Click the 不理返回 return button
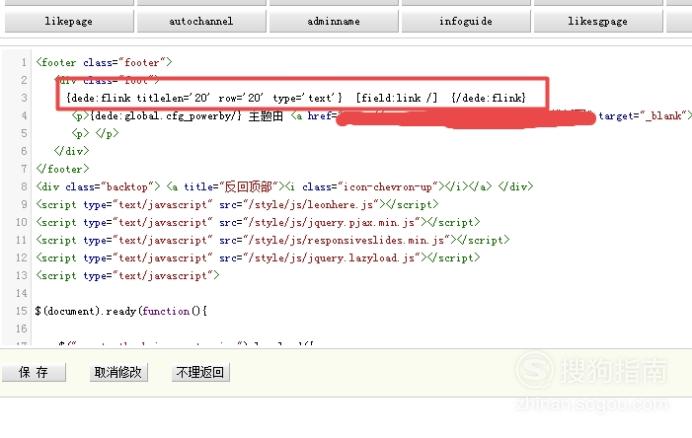This screenshot has height=438, width=692. coord(200,372)
